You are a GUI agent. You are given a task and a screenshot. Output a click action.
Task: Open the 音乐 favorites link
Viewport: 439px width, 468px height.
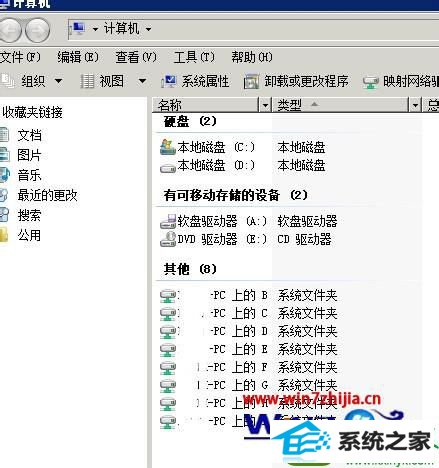click(x=30, y=175)
